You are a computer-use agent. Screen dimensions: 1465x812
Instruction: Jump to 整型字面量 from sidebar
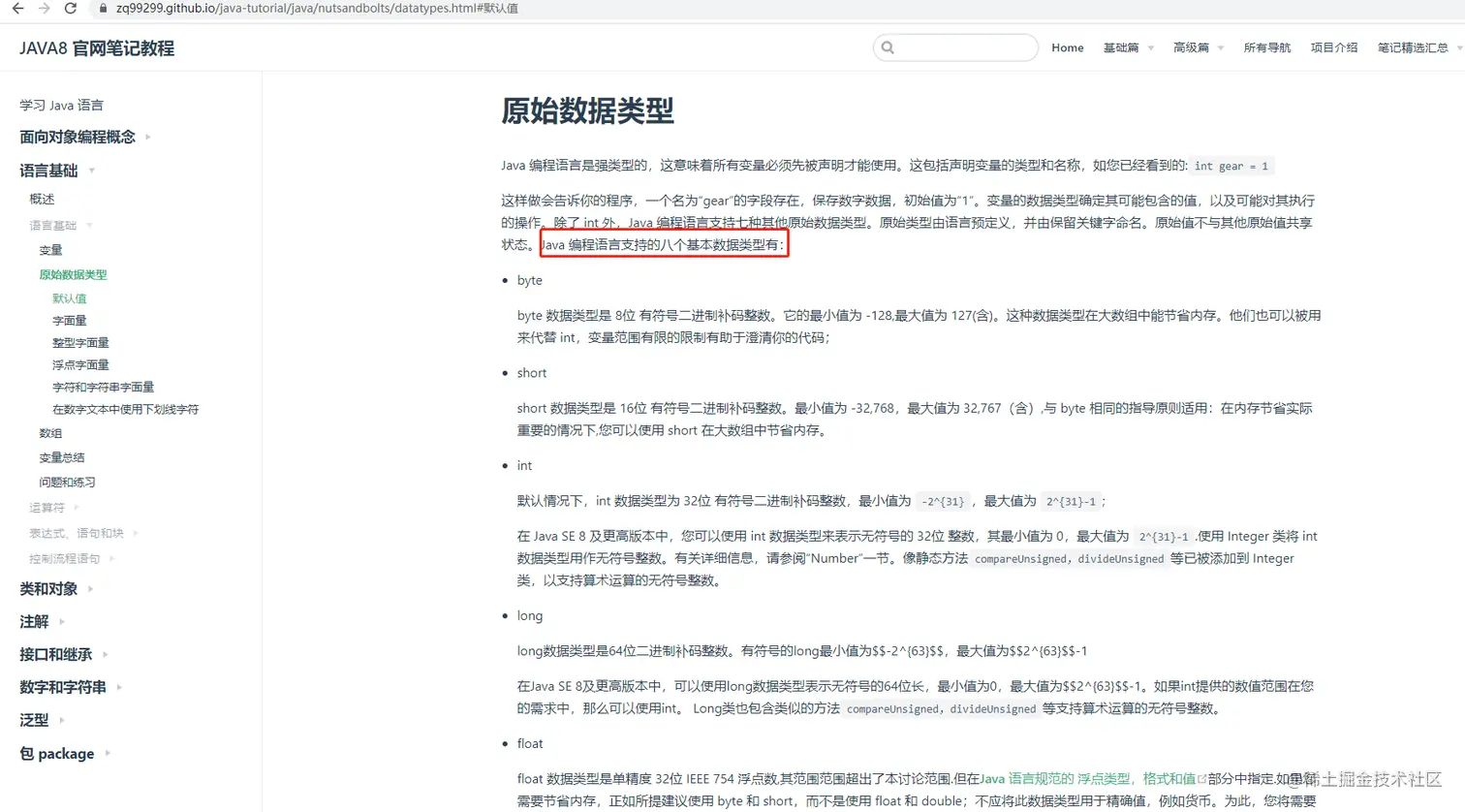(80, 343)
